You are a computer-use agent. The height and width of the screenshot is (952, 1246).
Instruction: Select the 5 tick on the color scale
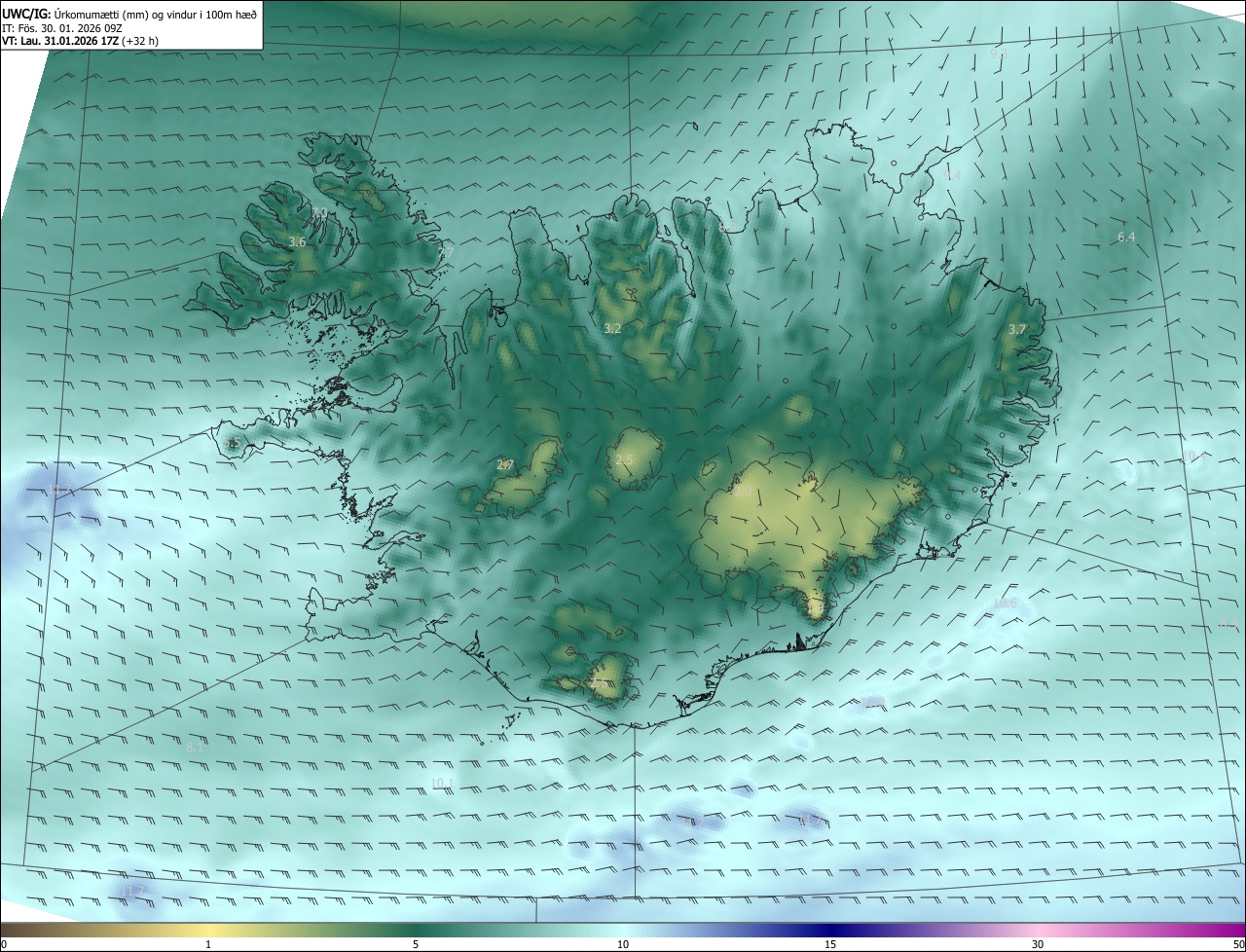coord(416,945)
